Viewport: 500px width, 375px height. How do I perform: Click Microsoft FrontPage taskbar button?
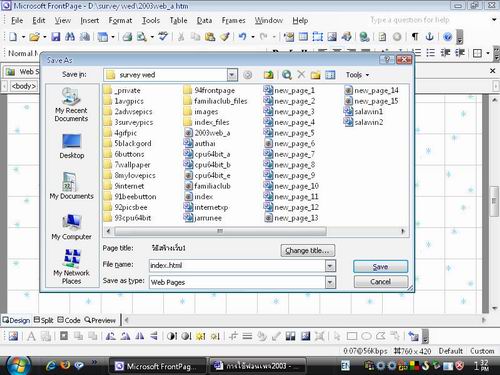point(158,366)
